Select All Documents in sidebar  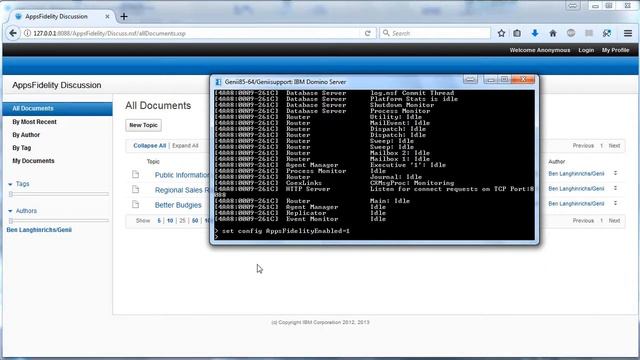[x=57, y=109]
